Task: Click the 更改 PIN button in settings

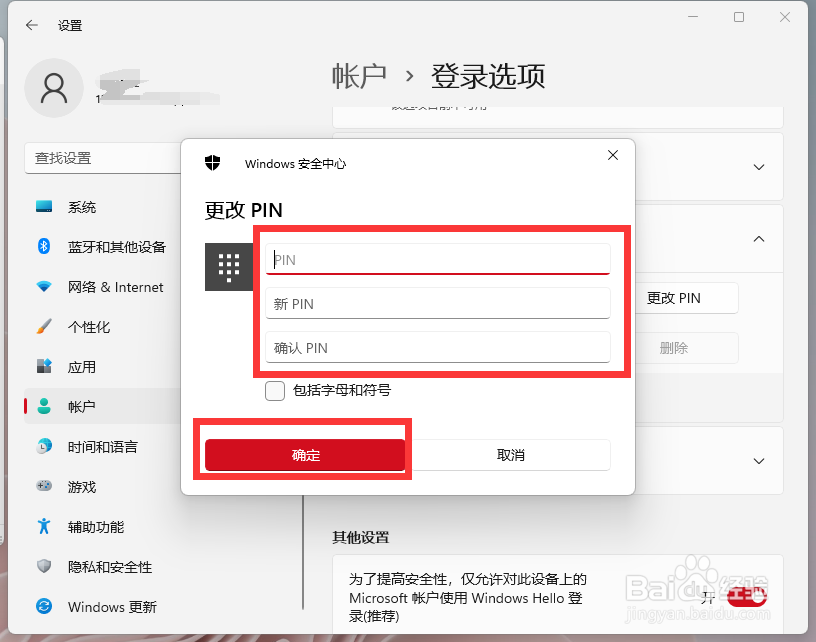Action: 674,298
